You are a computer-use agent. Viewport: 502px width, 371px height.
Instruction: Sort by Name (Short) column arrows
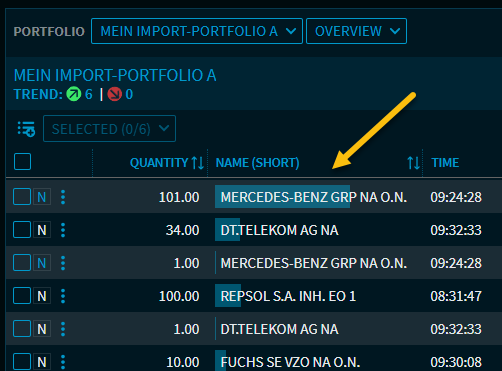[413, 163]
